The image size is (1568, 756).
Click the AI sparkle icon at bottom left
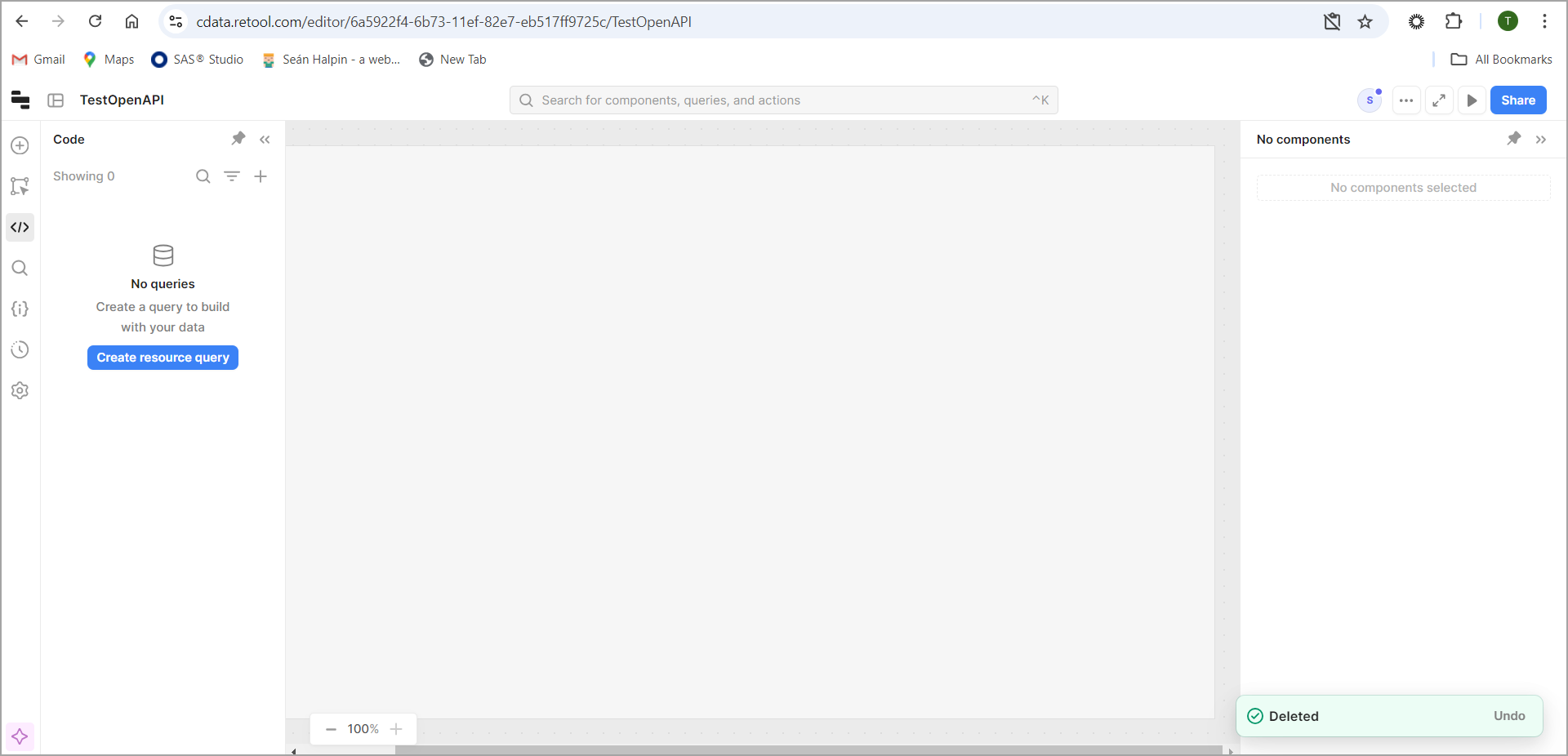(20, 736)
